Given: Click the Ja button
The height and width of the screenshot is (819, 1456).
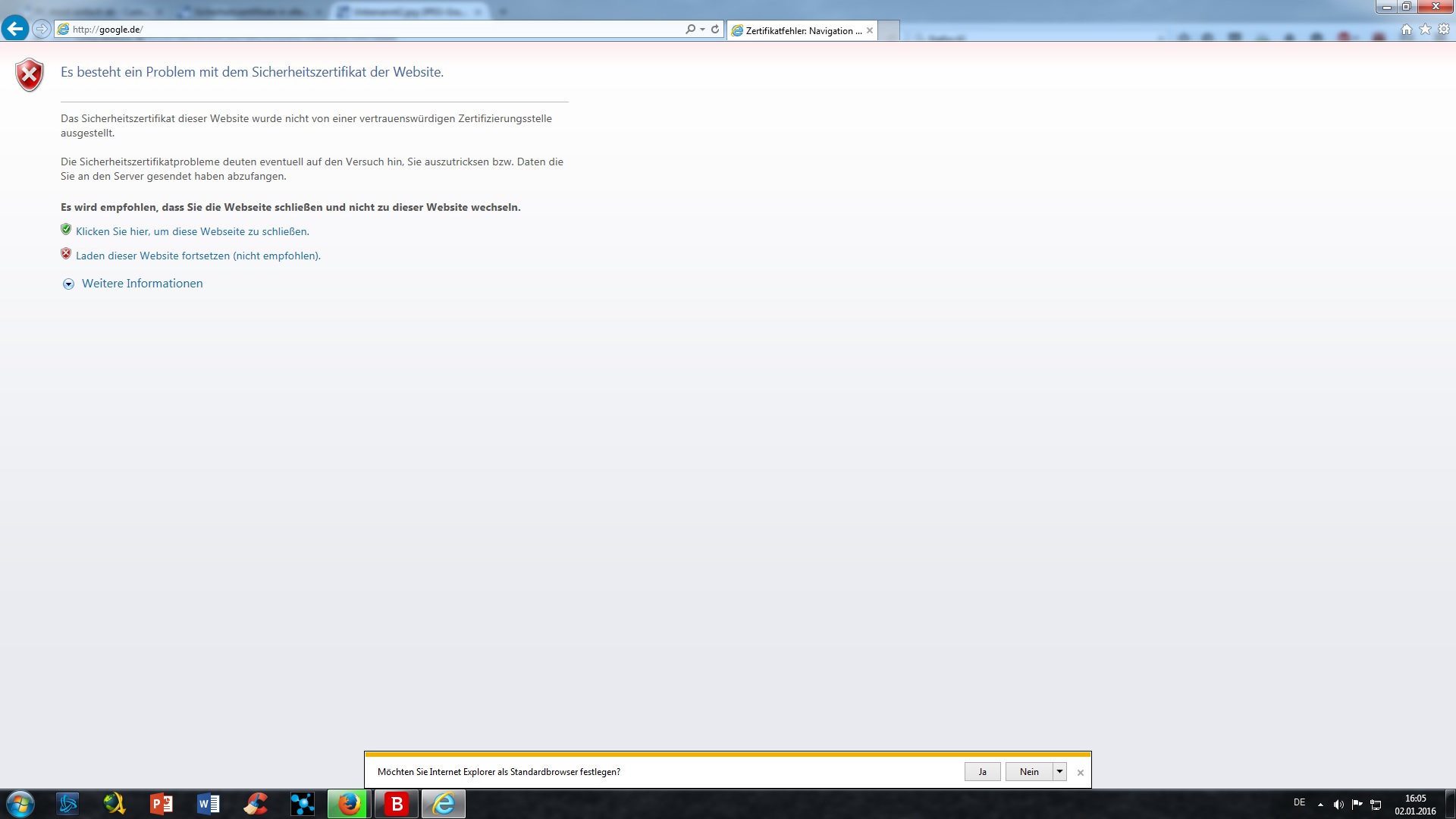Looking at the screenshot, I should pos(982,771).
